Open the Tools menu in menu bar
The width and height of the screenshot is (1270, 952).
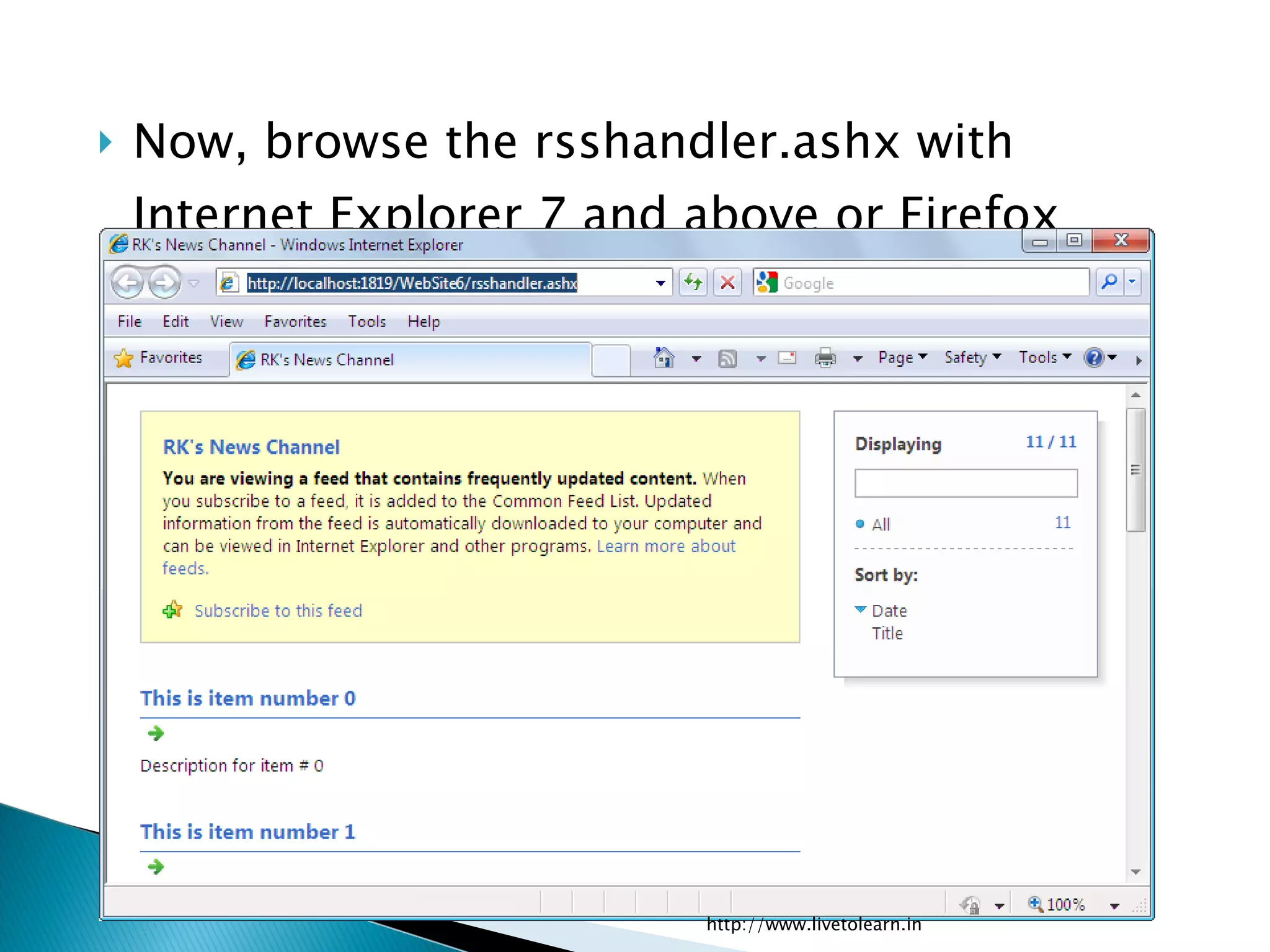366,322
